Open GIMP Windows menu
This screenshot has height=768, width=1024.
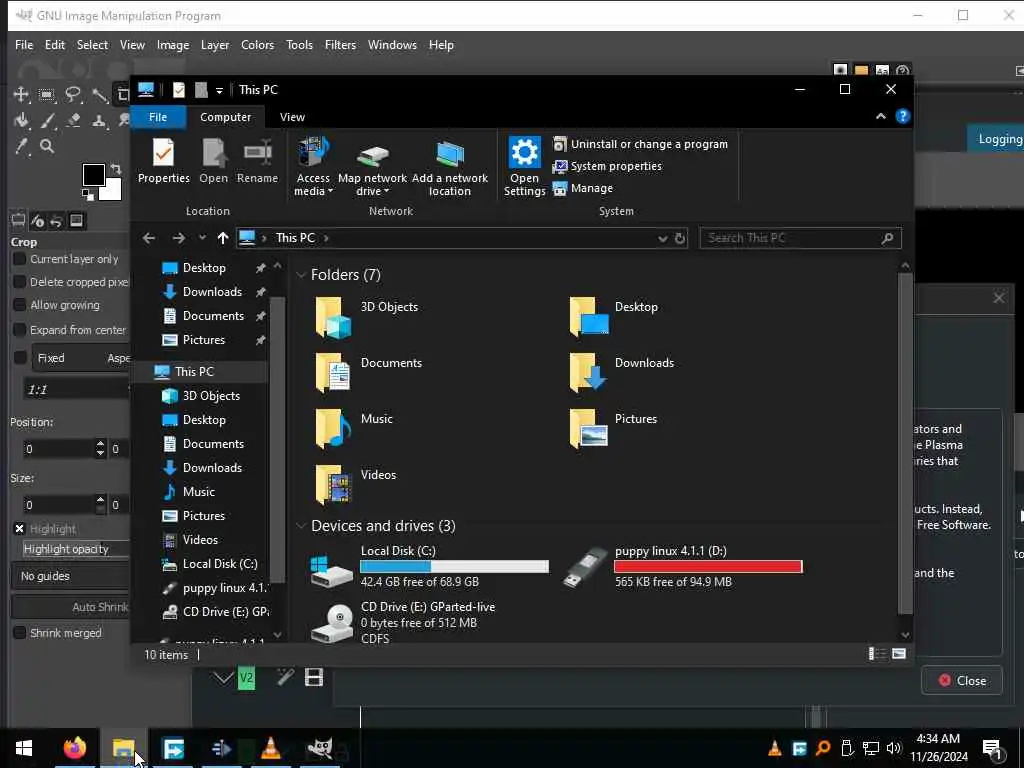[x=392, y=45]
